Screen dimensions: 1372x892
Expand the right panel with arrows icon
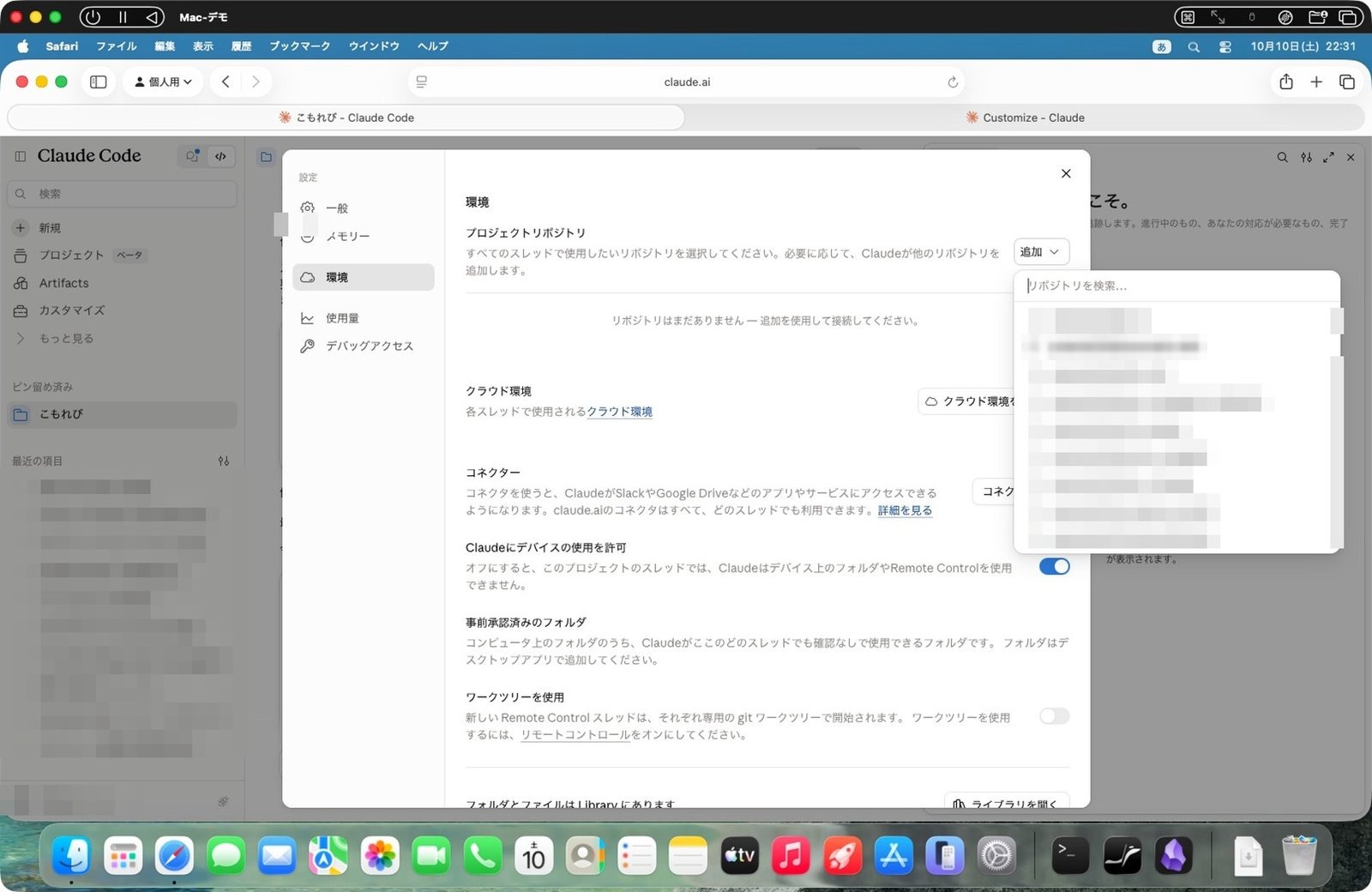click(x=1328, y=157)
